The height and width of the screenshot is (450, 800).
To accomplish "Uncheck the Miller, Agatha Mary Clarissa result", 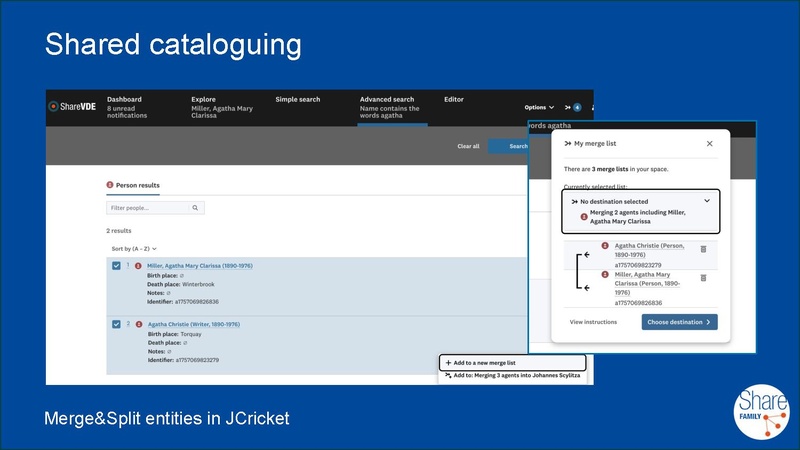I will coord(116,266).
